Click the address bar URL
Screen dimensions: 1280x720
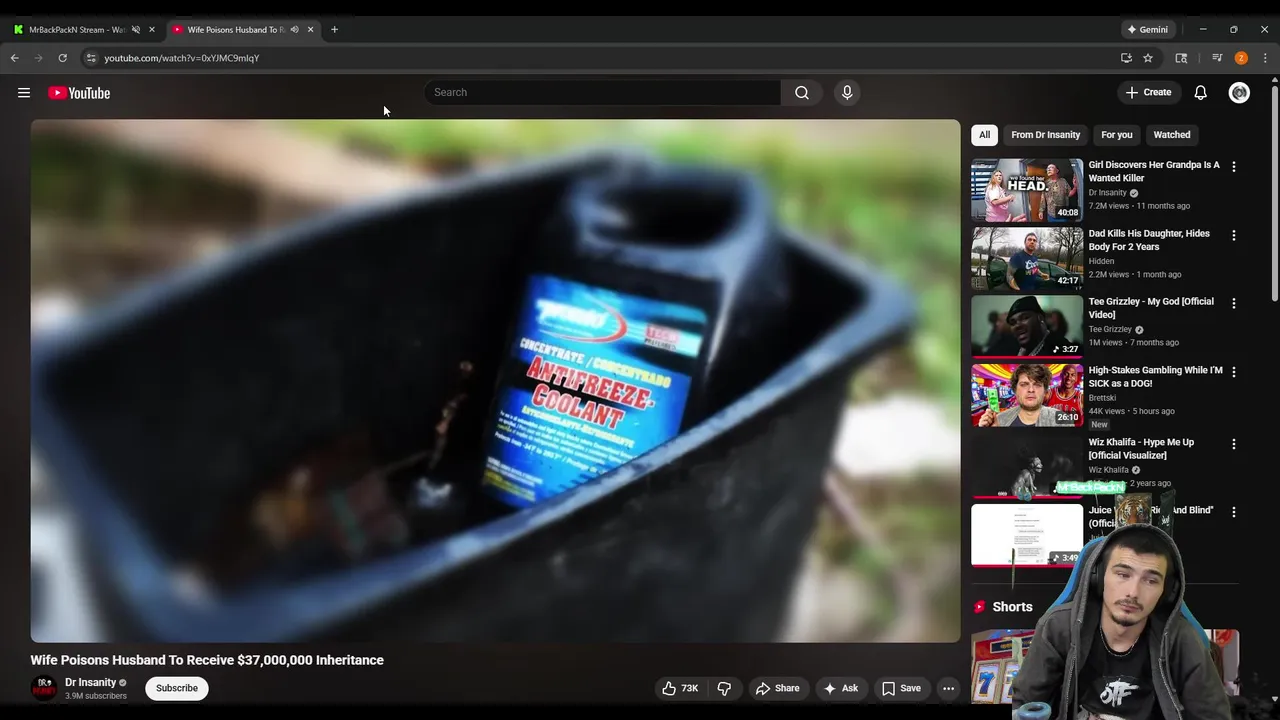[x=182, y=58]
